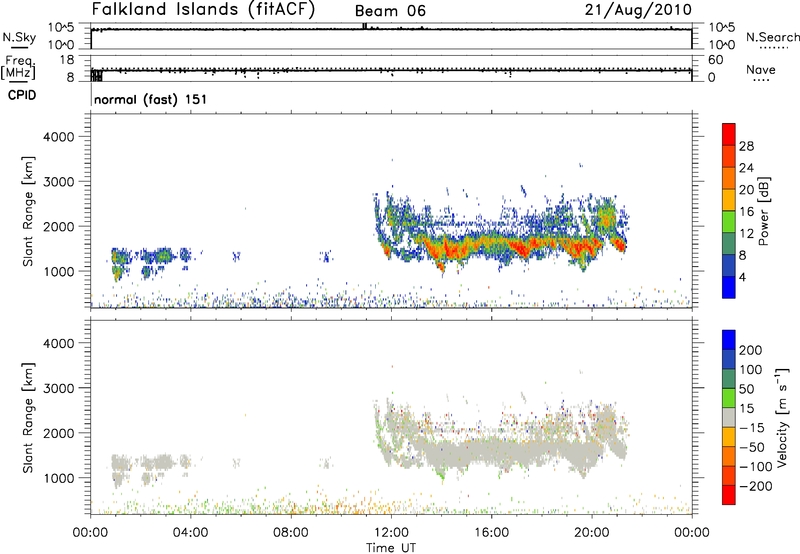800x554 pixels.
Task: Pick orange Velocity segment between -100 and -50
Action: click(729, 456)
